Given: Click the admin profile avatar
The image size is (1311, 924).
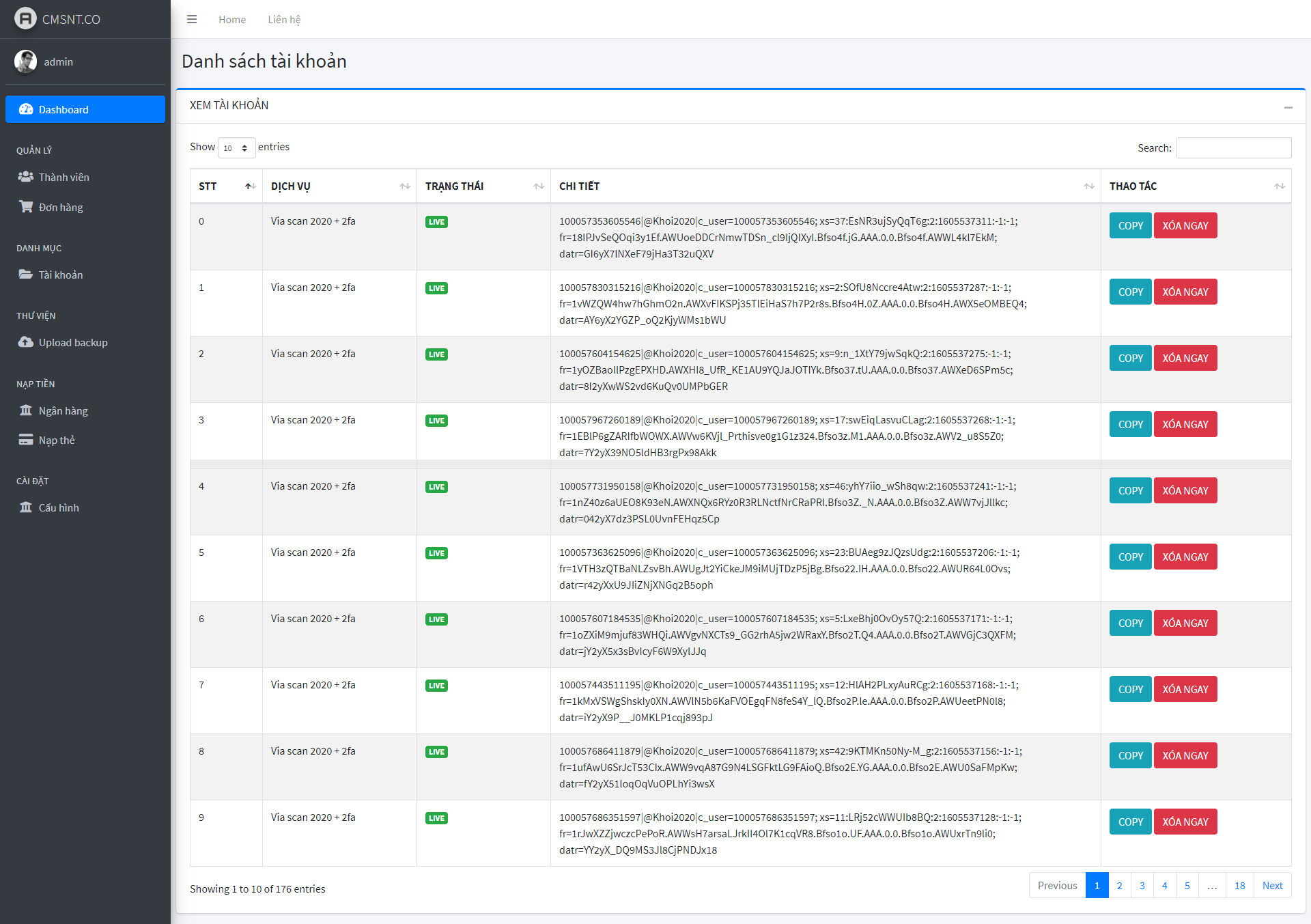Looking at the screenshot, I should click(25, 61).
